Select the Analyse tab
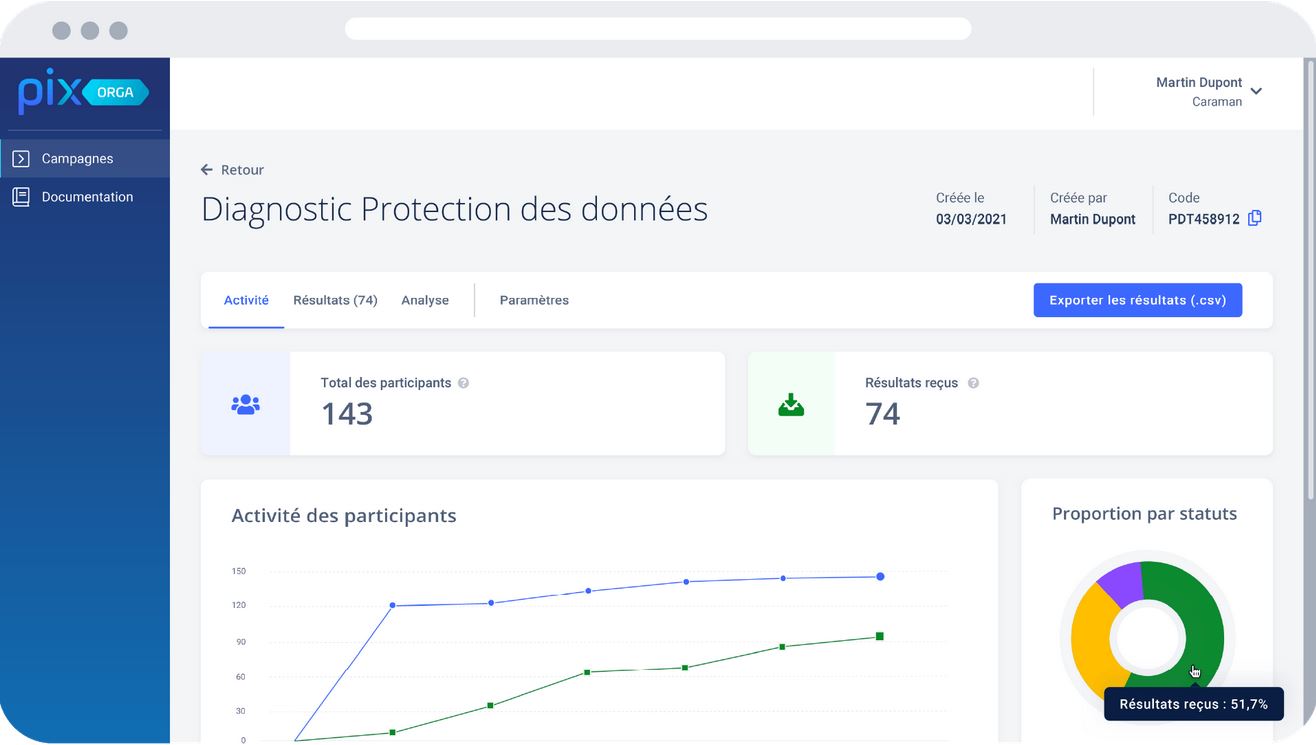This screenshot has width=1316, height=745. click(x=425, y=299)
